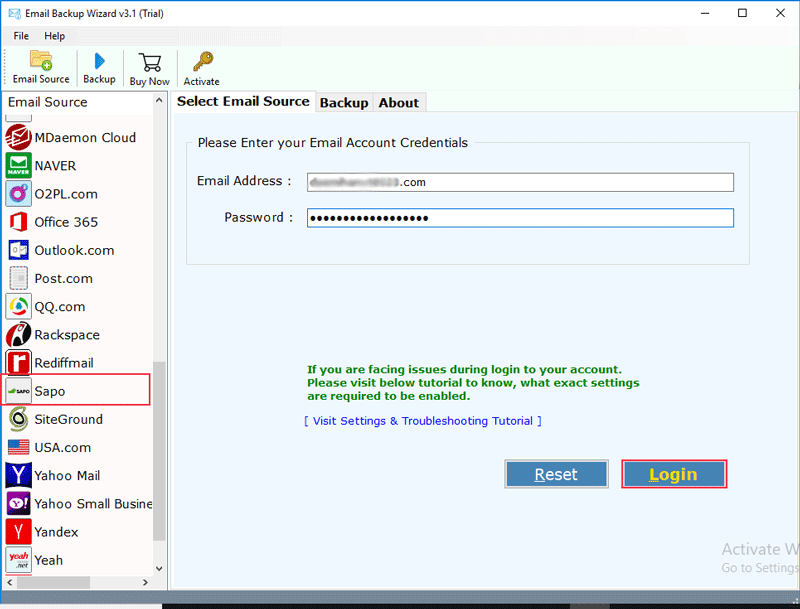Select the QQ.com text entry

(x=60, y=307)
